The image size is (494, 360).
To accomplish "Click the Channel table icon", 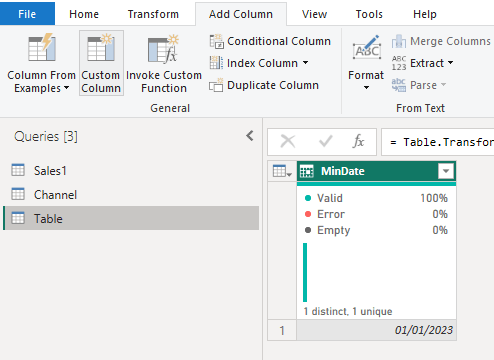I will click(x=18, y=194).
